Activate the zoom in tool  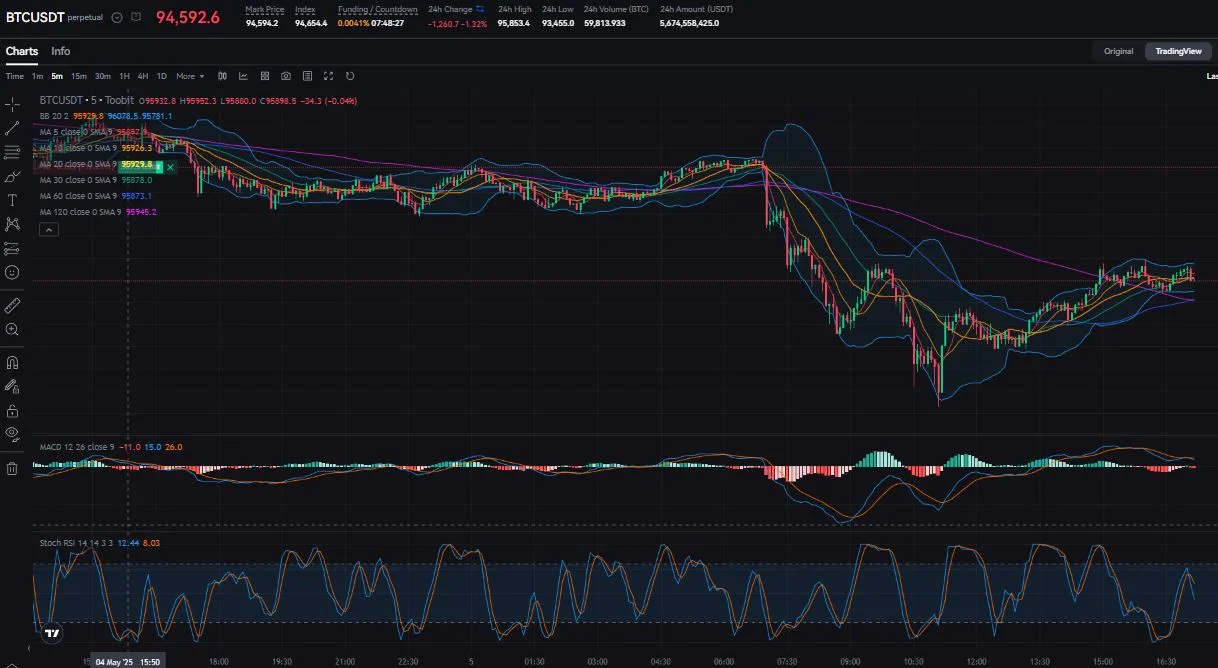pyautogui.click(x=12, y=329)
